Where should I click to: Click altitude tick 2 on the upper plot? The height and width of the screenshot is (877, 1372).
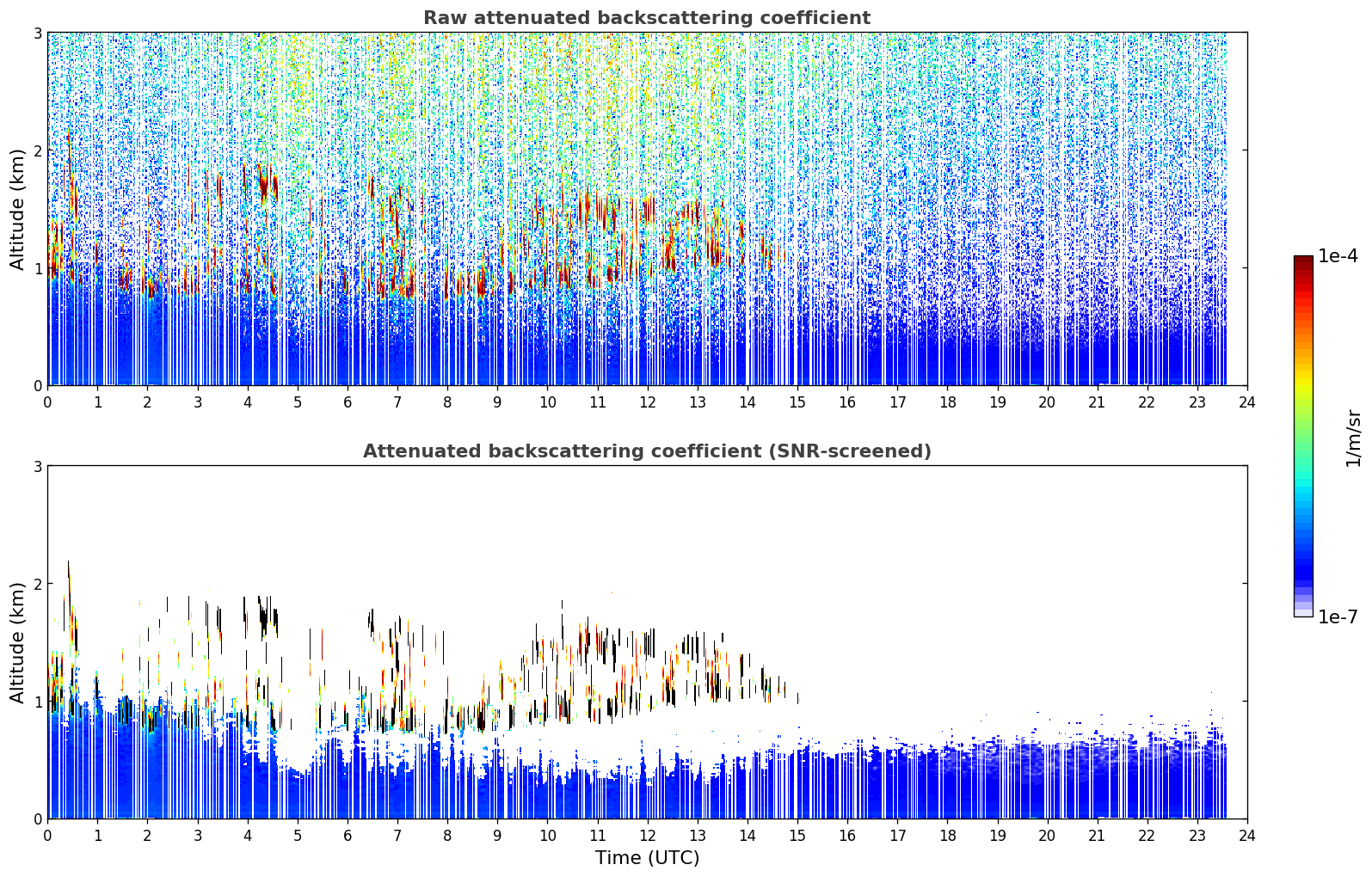[x=37, y=150]
